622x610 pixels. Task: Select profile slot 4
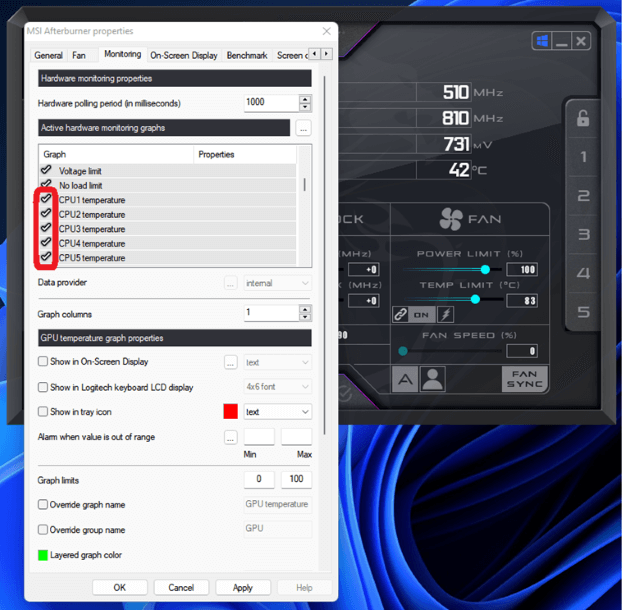[583, 273]
